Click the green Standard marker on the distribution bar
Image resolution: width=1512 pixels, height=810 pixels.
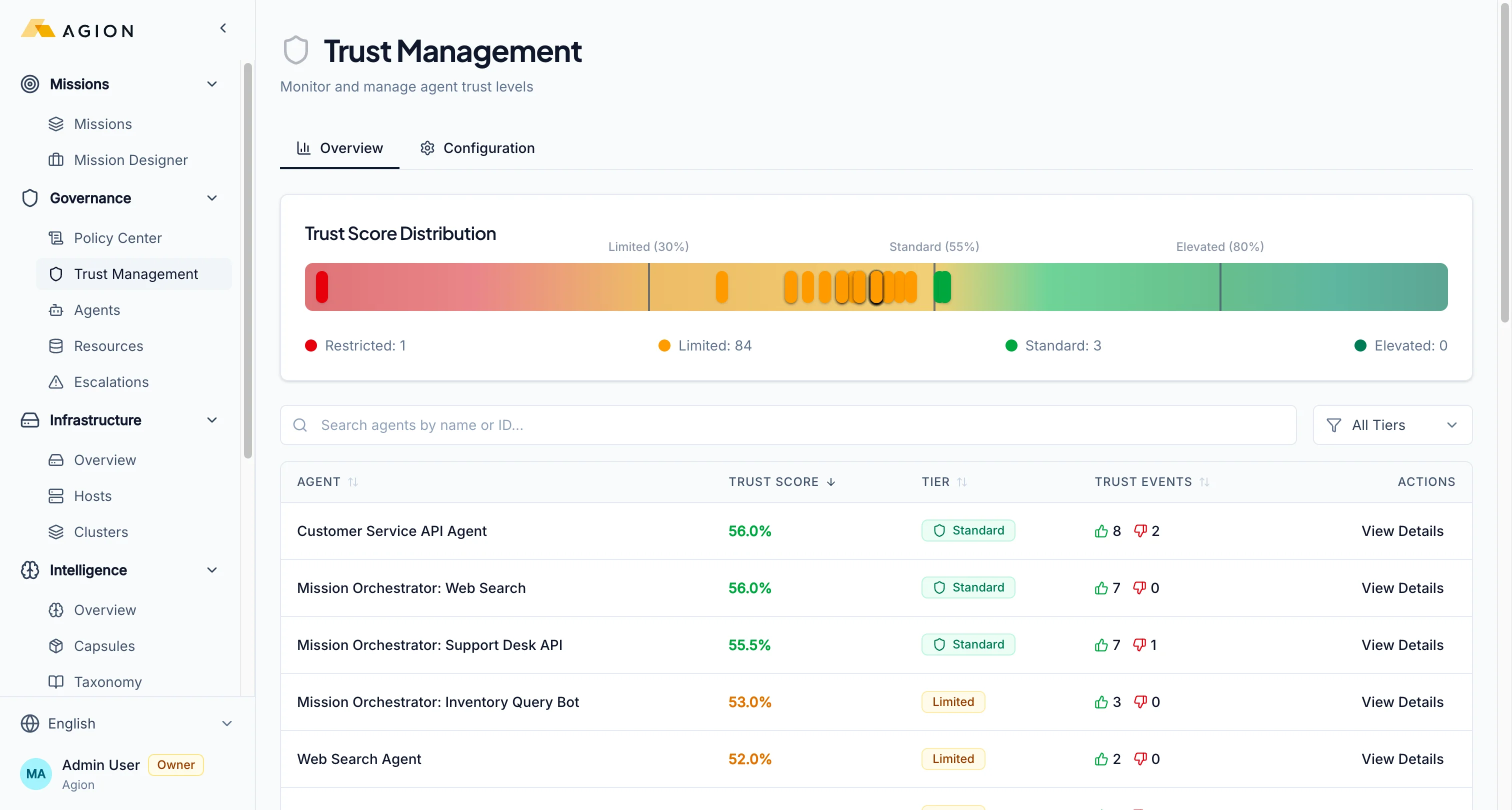pos(942,286)
